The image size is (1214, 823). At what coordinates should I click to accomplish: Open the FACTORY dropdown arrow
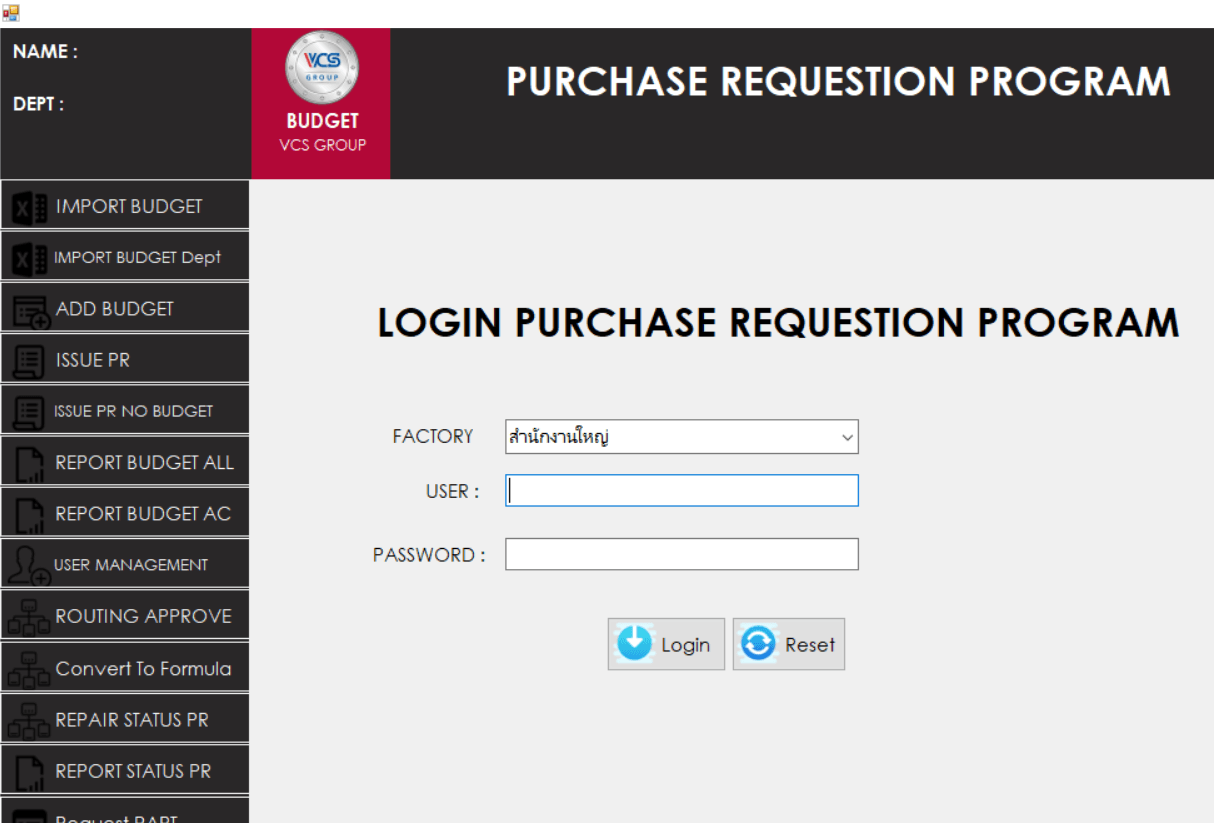click(847, 437)
